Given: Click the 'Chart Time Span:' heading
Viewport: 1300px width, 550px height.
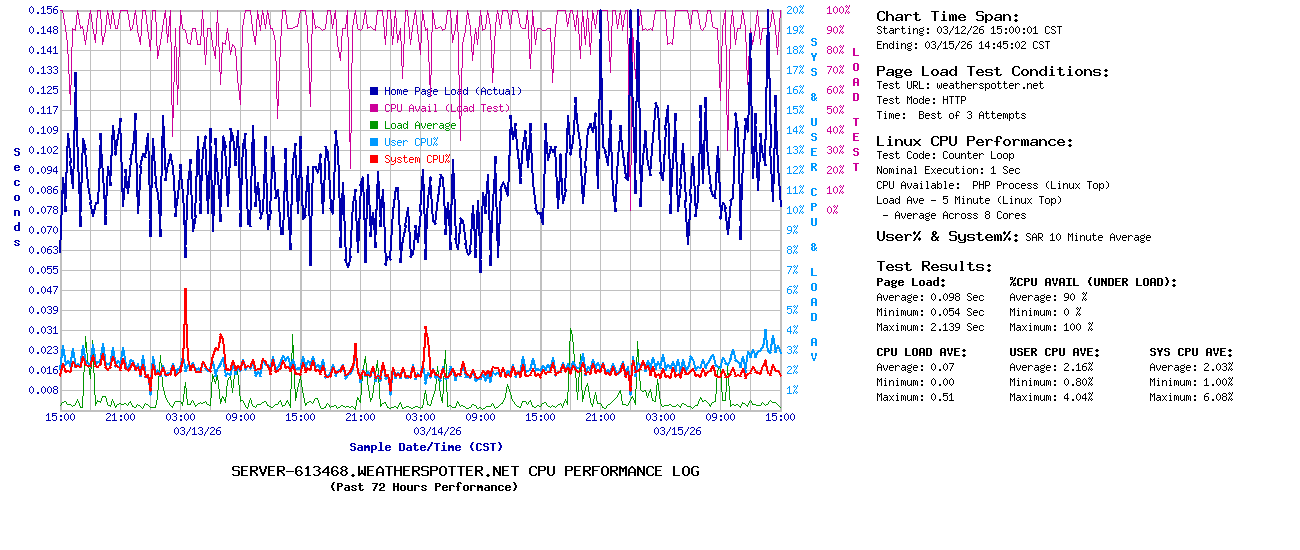Looking at the screenshot, I should coord(947,16).
